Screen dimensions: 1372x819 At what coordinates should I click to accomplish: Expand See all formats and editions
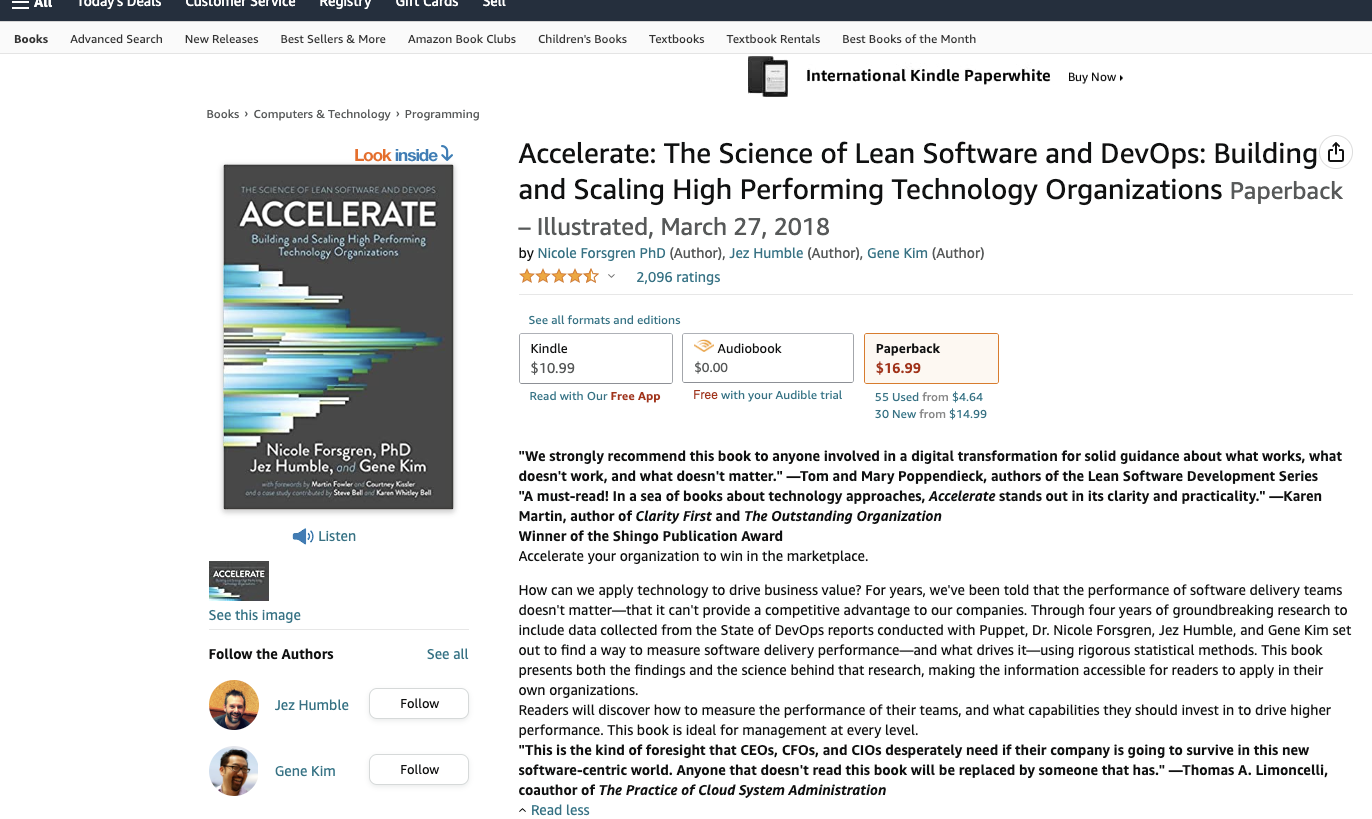[x=604, y=320]
